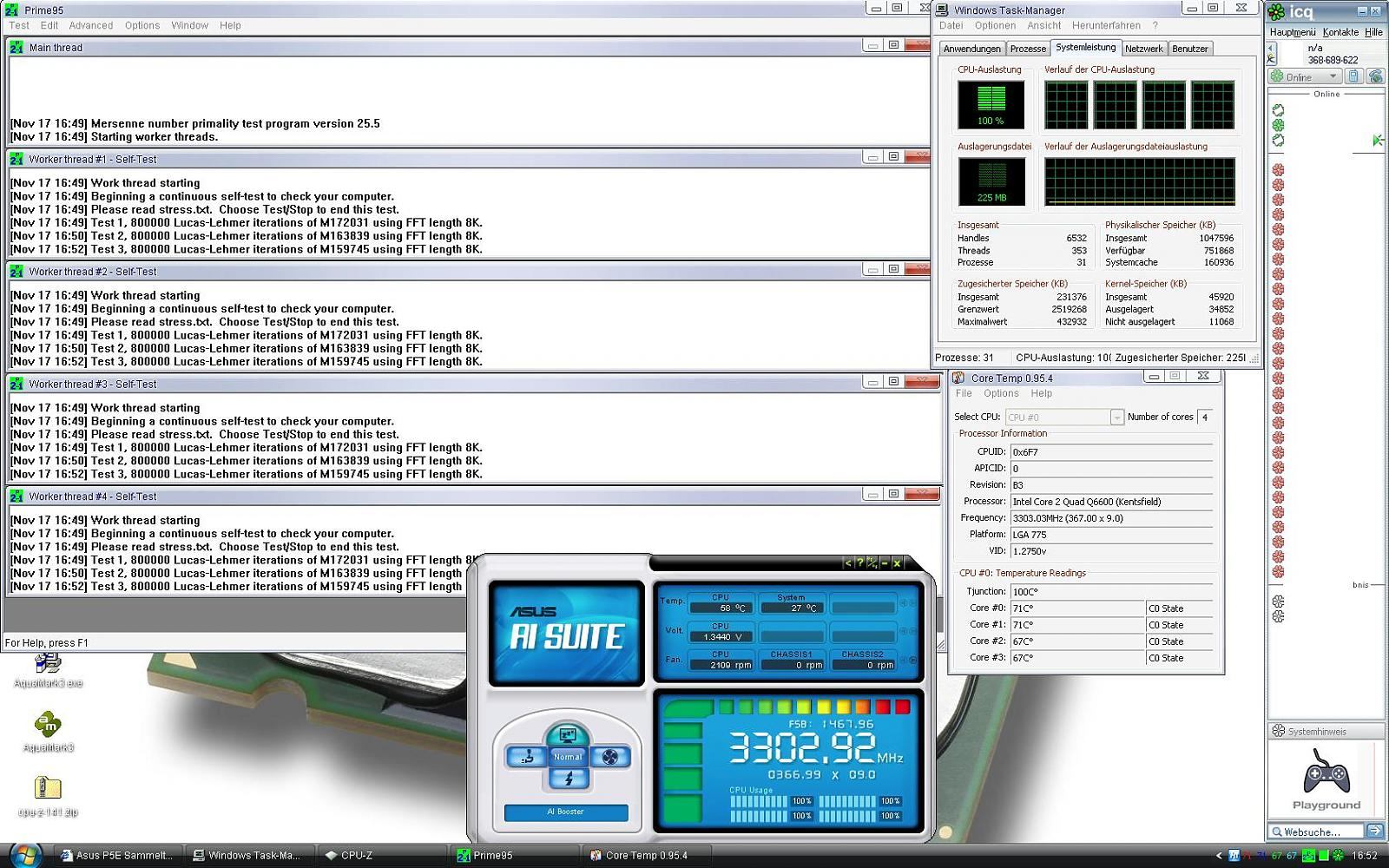Click AI Suite unit toggle icon beside help
The image size is (1389, 868).
[x=872, y=563]
